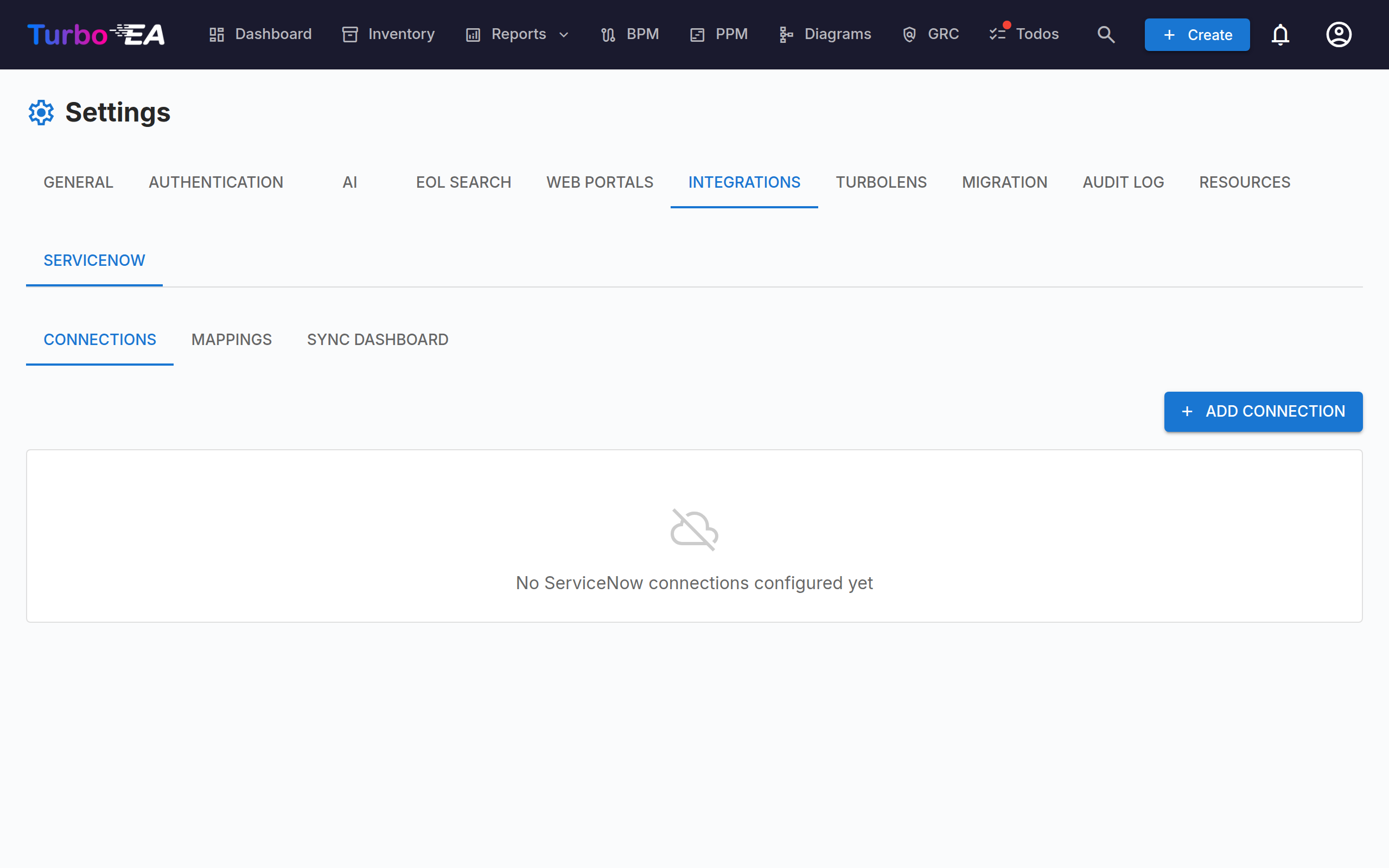Screen dimensions: 1389x868
Task: Click the Add Connection button
Action: (x=1263, y=411)
